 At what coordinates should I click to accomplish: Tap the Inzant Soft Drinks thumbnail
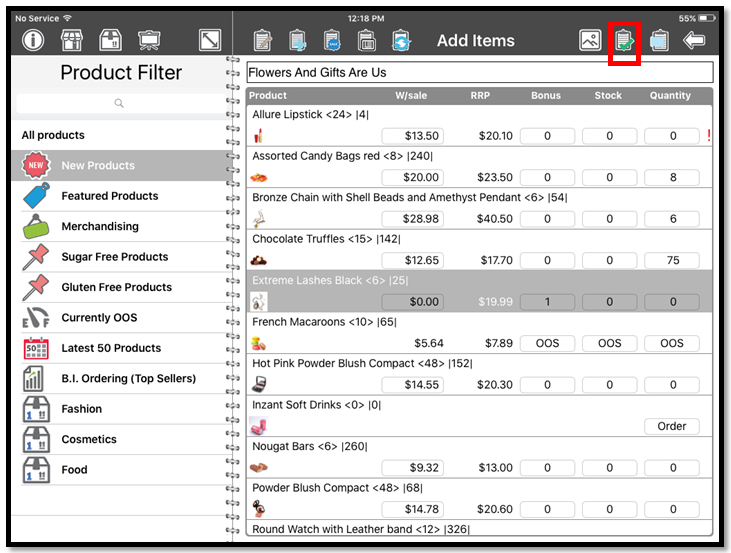[258, 426]
